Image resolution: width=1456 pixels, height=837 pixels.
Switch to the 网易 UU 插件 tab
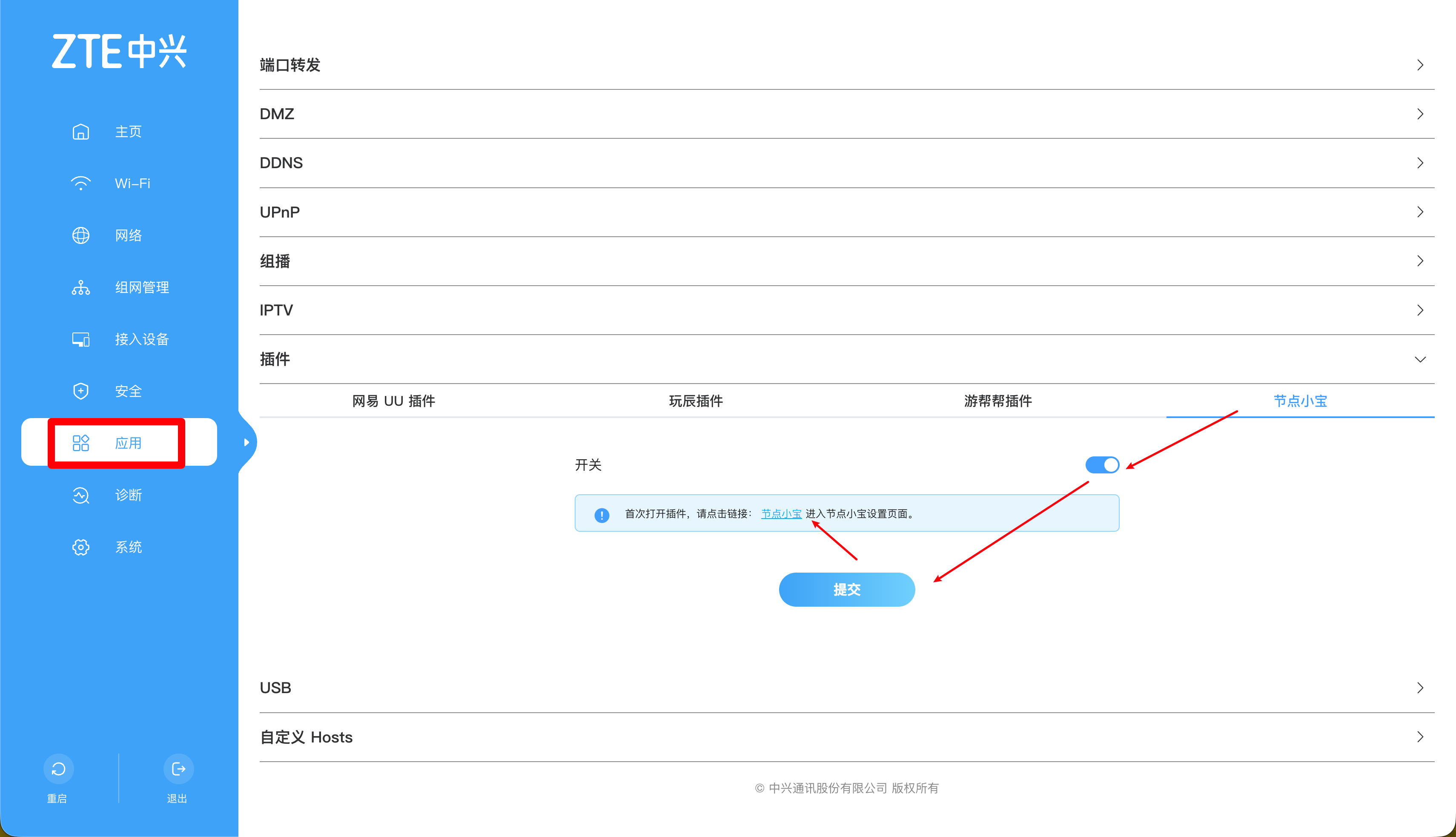click(393, 401)
